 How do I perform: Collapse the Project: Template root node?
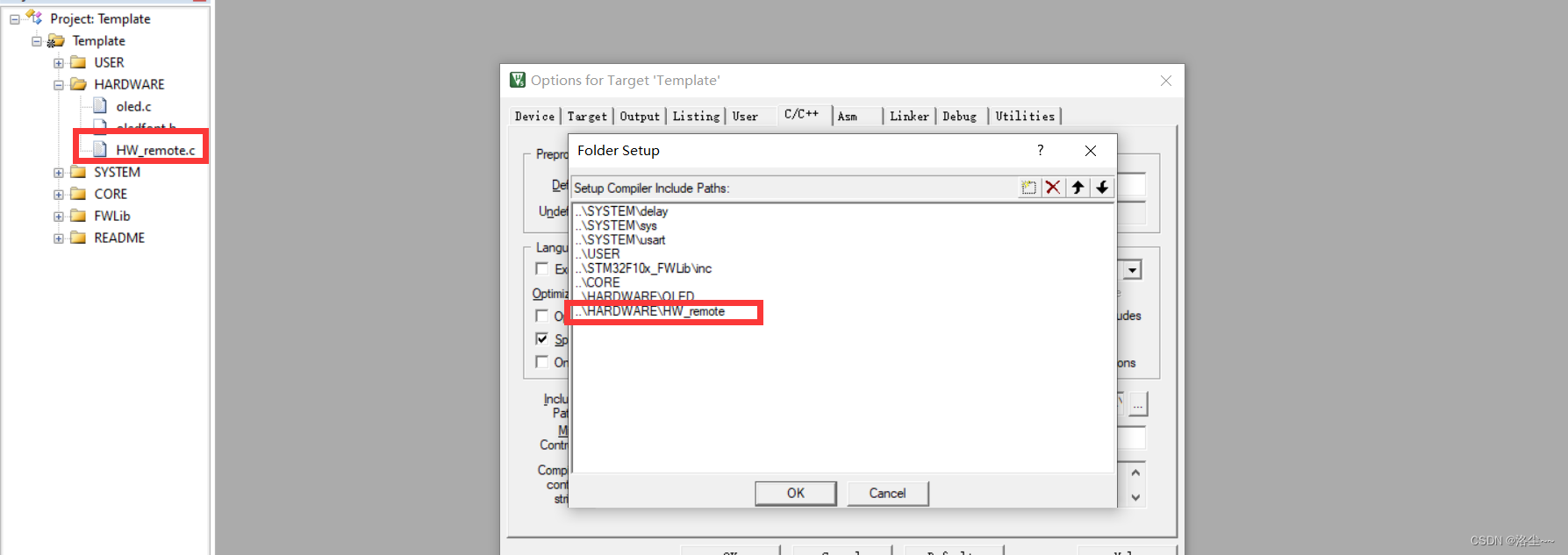pos(15,19)
